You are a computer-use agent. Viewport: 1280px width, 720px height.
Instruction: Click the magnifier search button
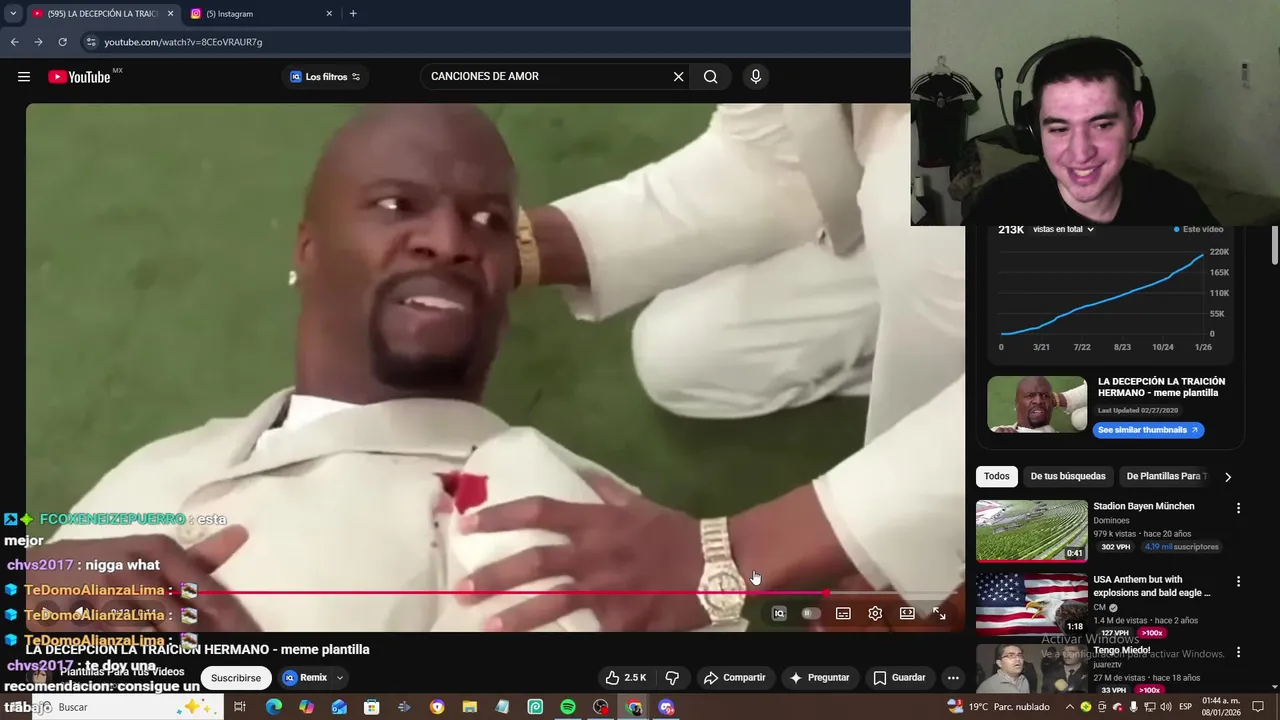710,77
